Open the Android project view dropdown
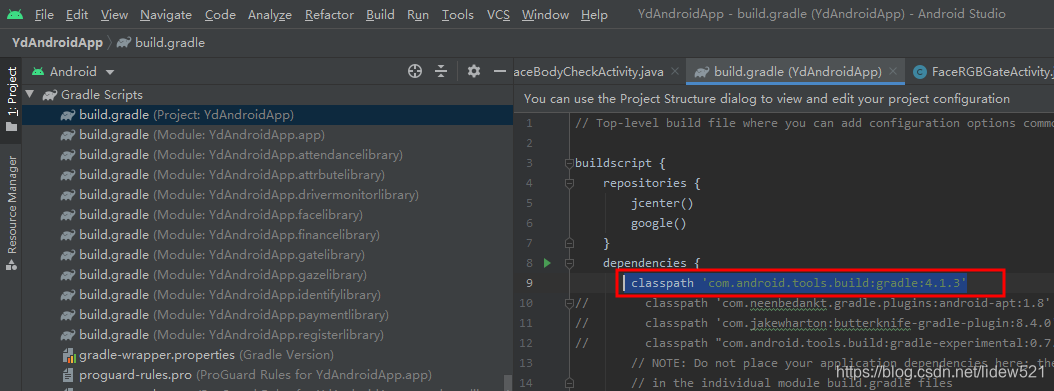This screenshot has width=1054, height=391. pos(73,71)
